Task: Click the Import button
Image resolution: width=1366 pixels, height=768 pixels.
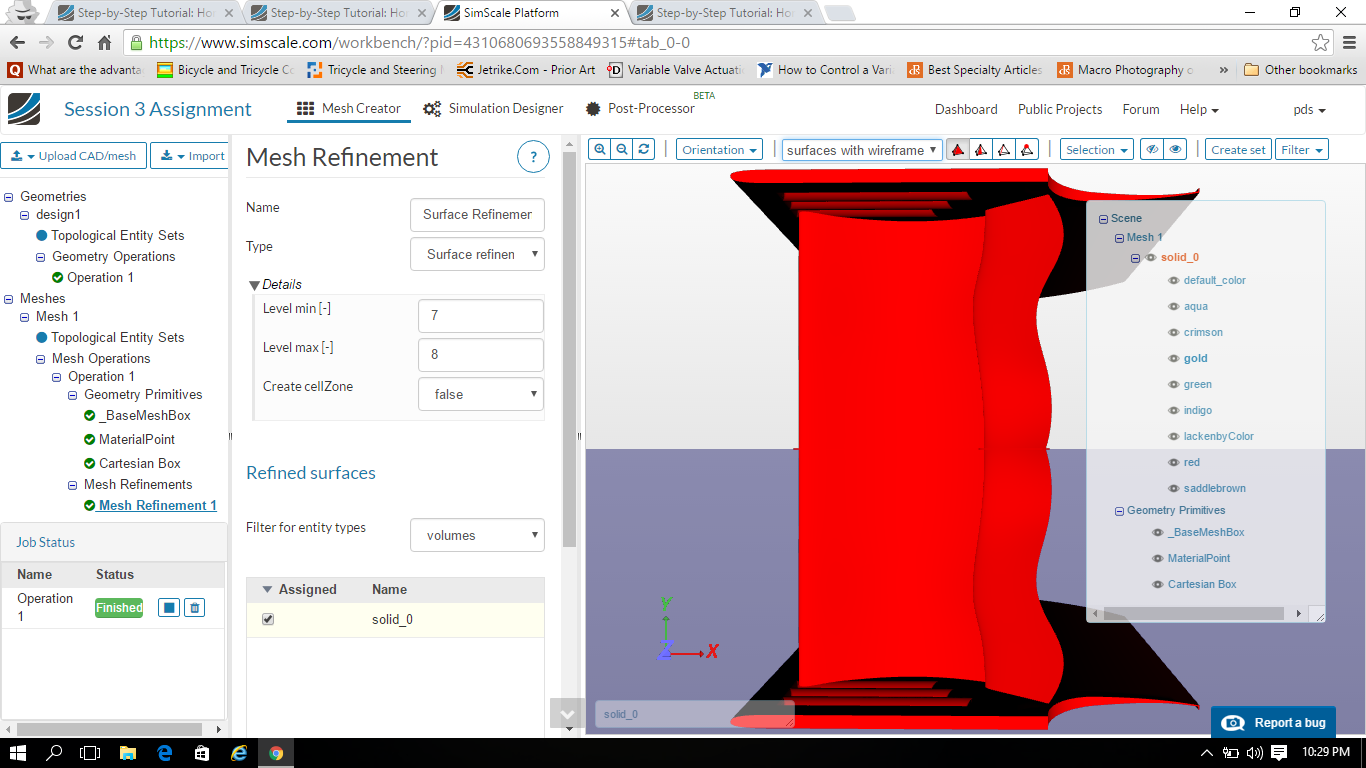Action: point(191,156)
